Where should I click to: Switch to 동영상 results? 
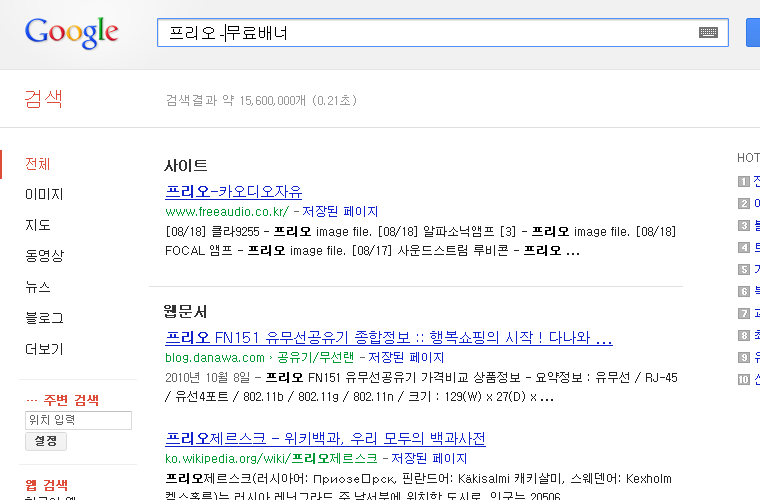[x=44, y=256]
